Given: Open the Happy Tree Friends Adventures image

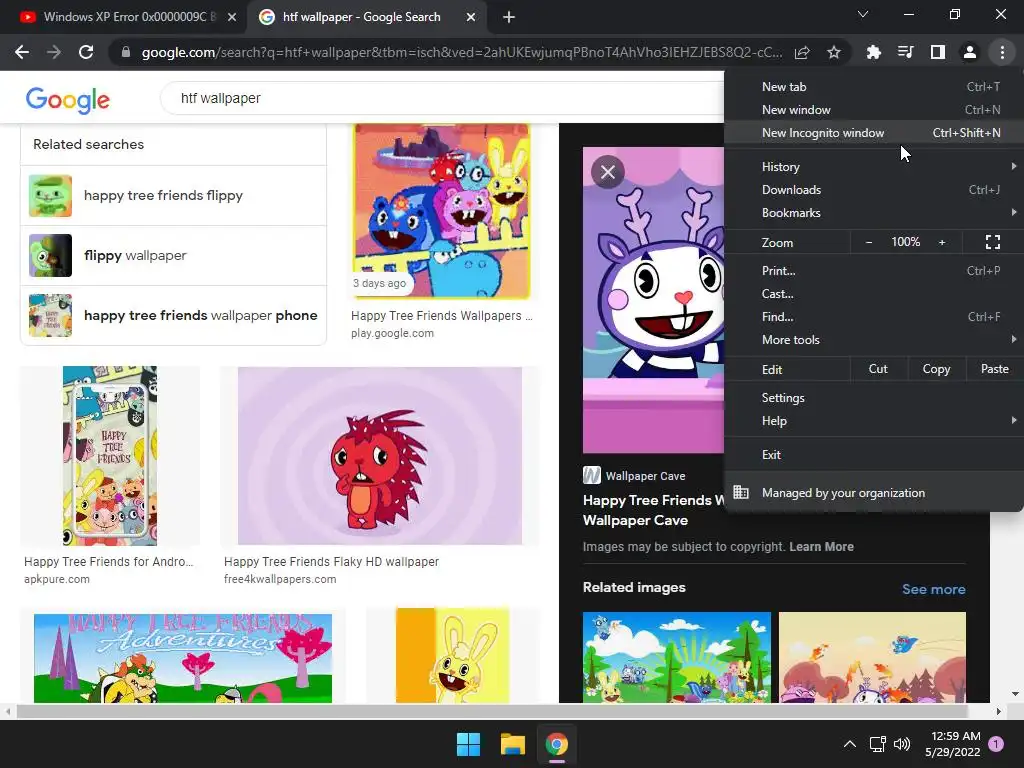Looking at the screenshot, I should pyautogui.click(x=183, y=658).
